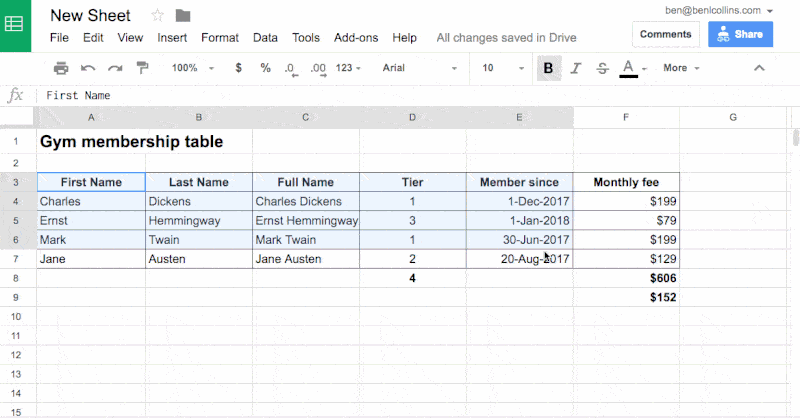800x418 pixels.
Task: Open the View menu
Action: point(130,38)
